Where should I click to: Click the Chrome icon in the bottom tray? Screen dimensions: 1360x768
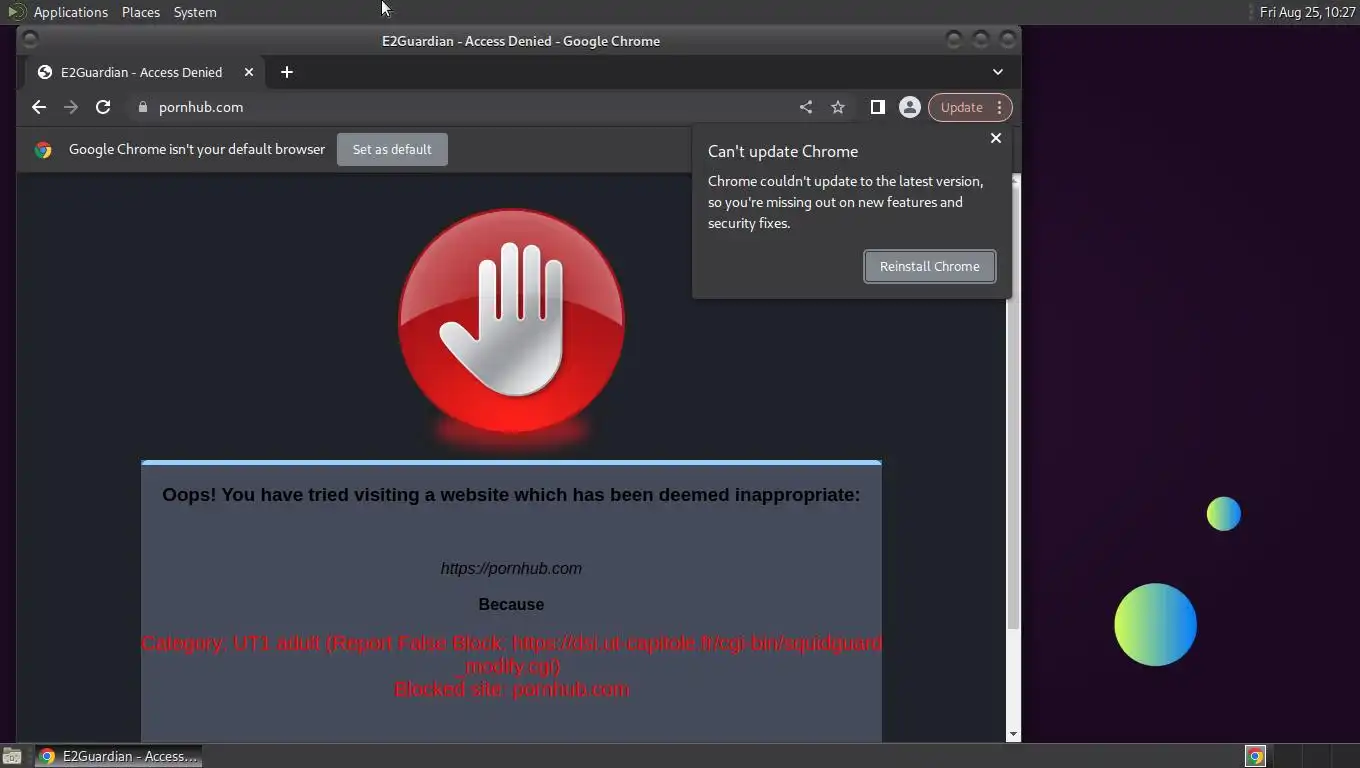pyautogui.click(x=1255, y=756)
